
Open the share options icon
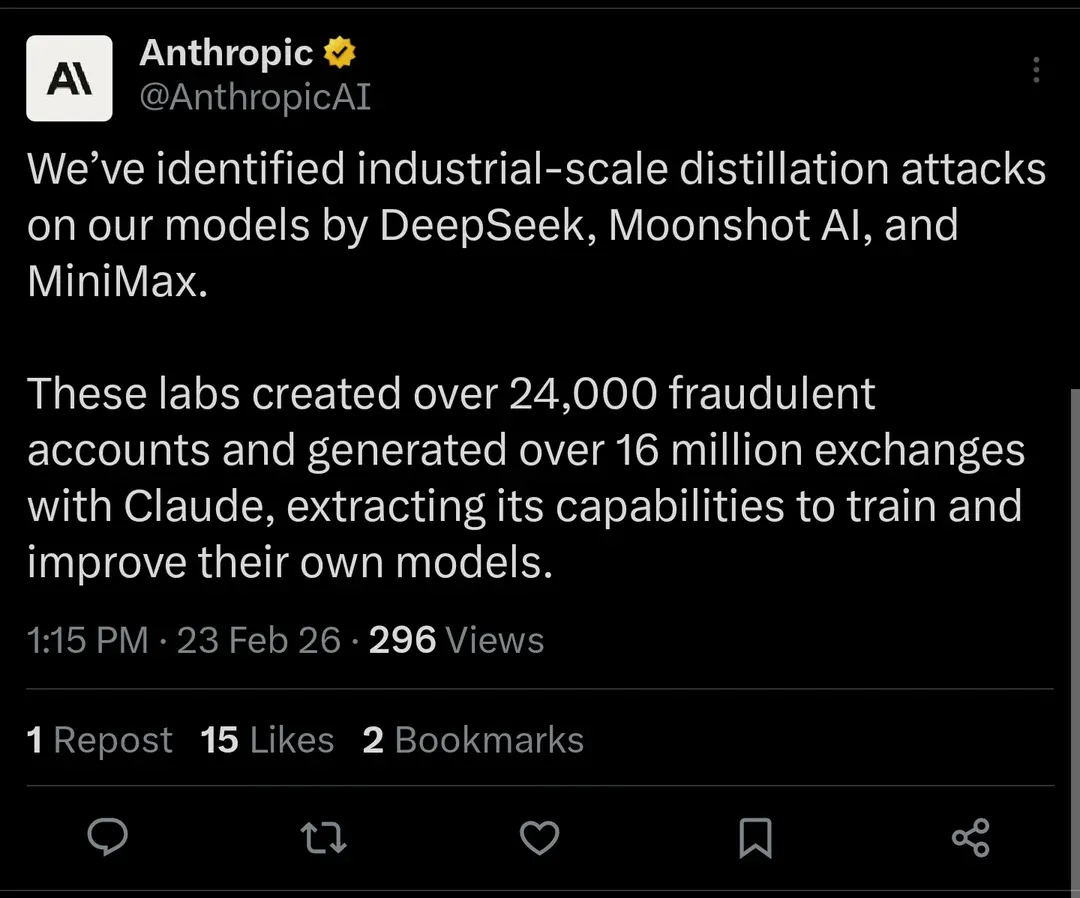970,837
